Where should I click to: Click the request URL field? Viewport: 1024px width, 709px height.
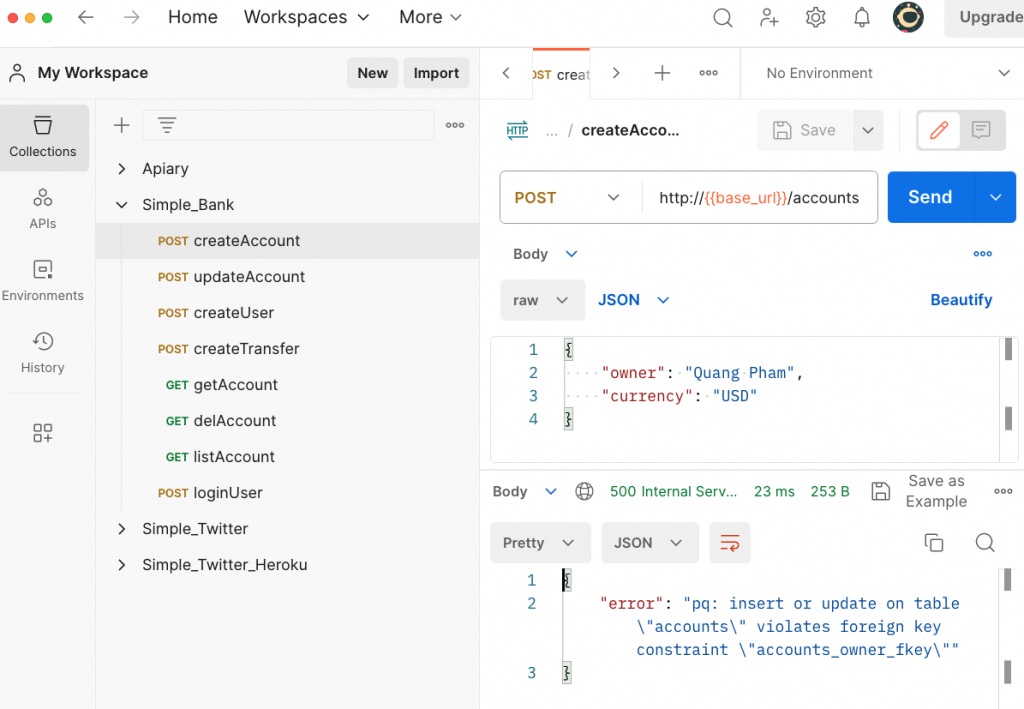(x=759, y=198)
